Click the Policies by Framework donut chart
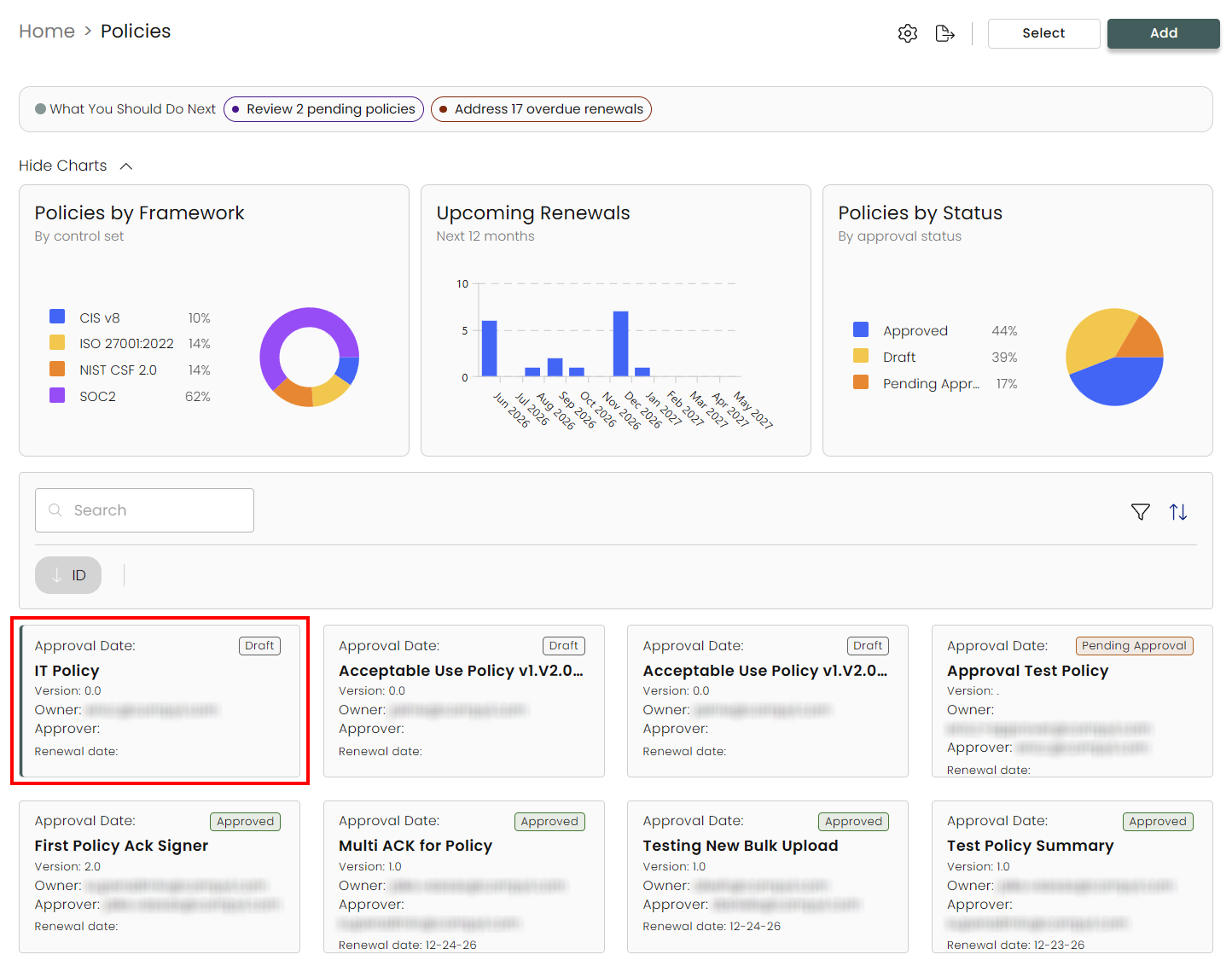The image size is (1232, 972). pos(310,357)
